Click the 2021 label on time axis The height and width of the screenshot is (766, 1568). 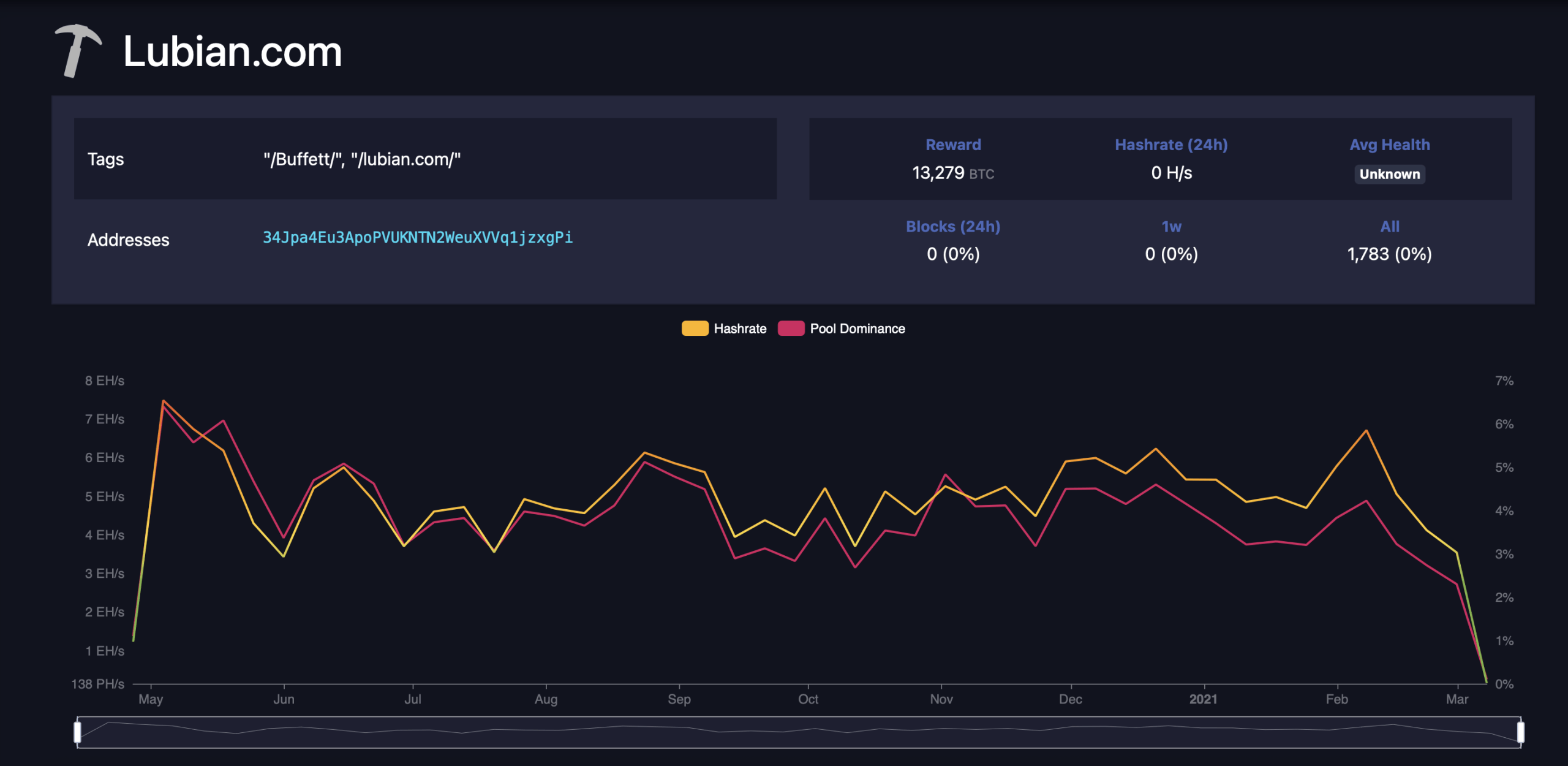[x=1203, y=699]
